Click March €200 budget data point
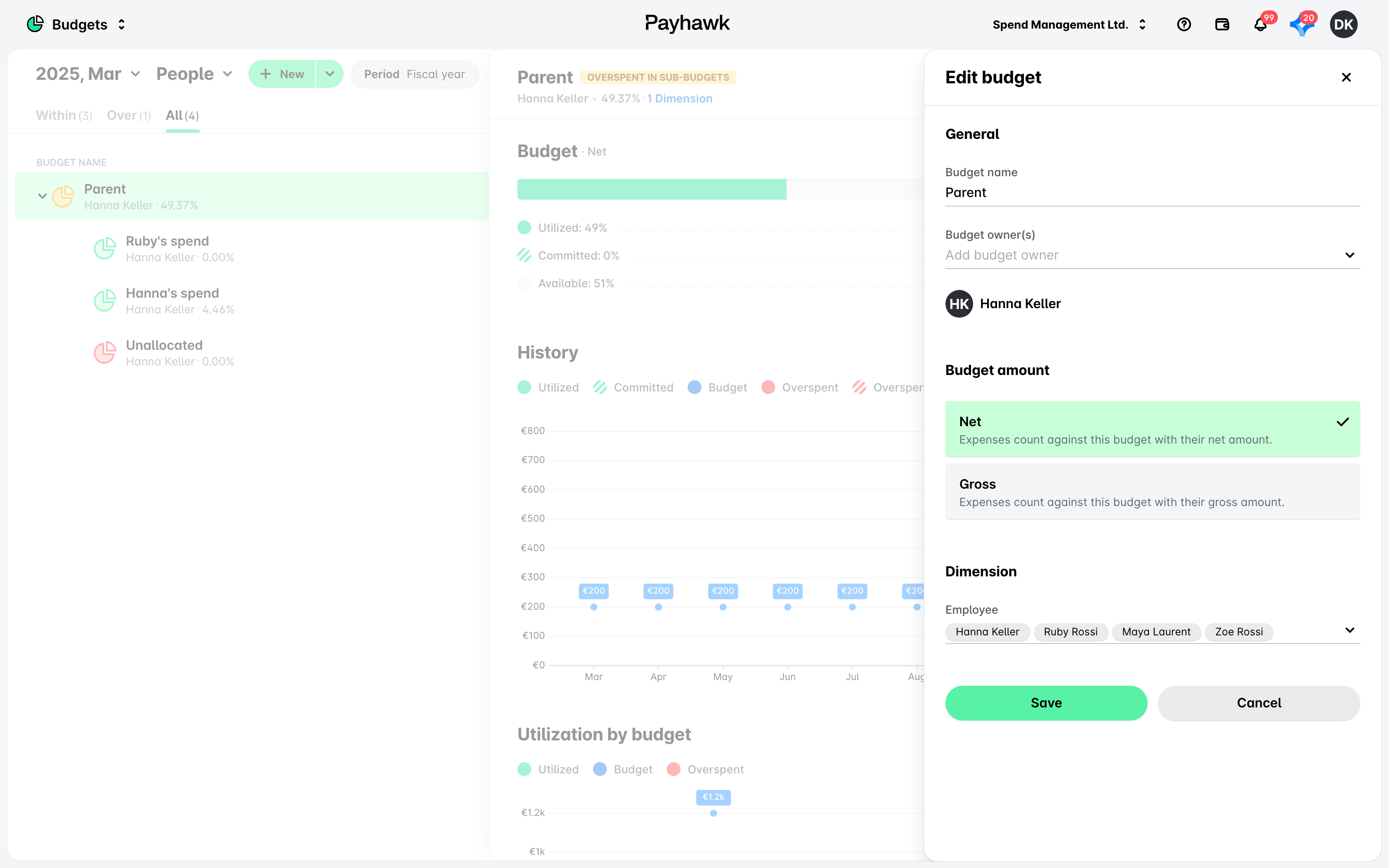 pyautogui.click(x=593, y=607)
